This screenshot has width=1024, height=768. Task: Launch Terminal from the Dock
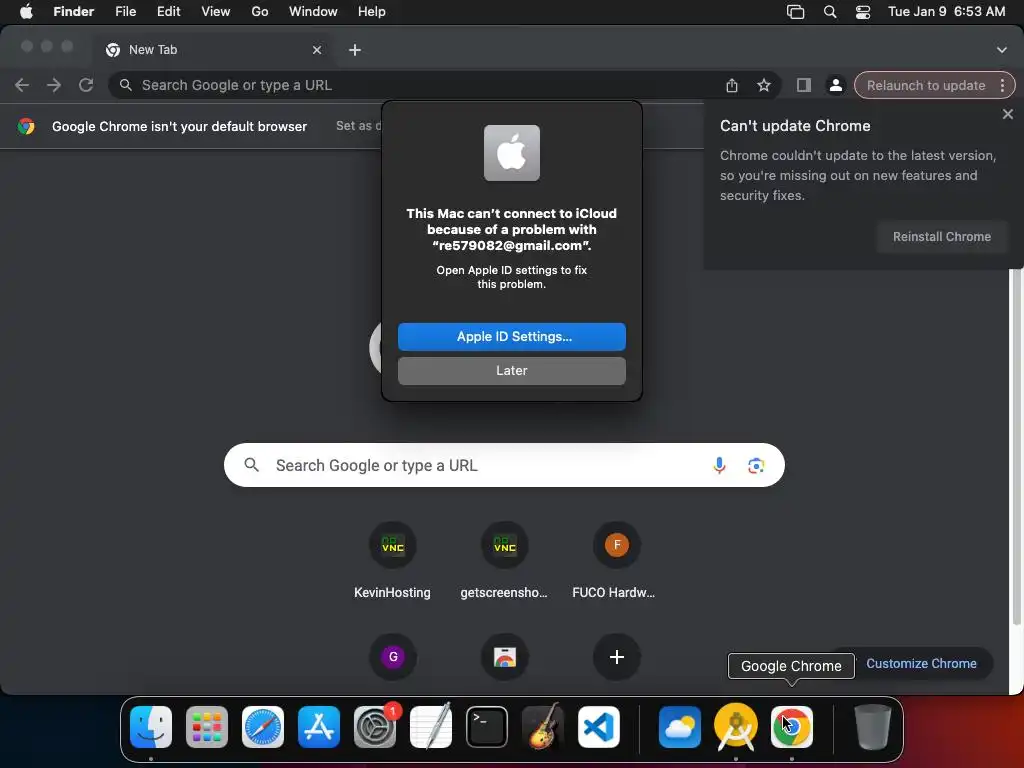pos(487,727)
